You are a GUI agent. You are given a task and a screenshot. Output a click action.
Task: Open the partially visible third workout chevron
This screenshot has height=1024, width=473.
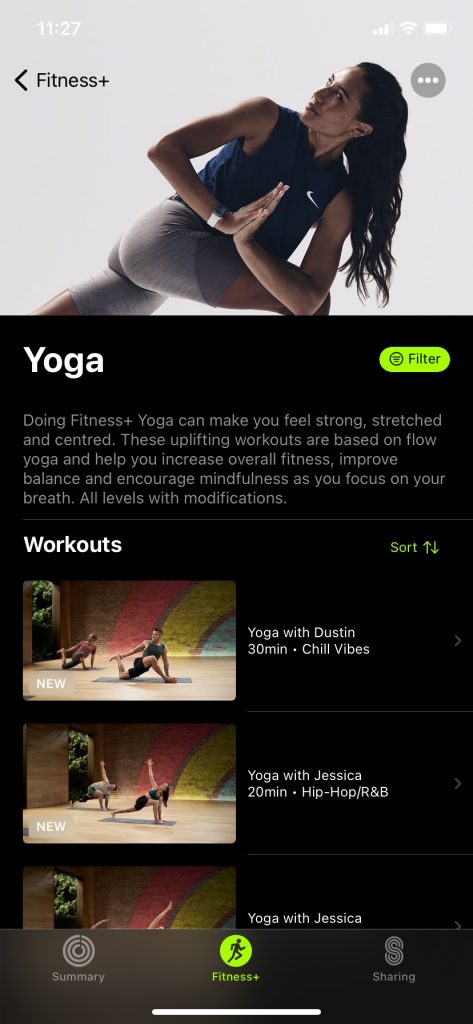(457, 923)
